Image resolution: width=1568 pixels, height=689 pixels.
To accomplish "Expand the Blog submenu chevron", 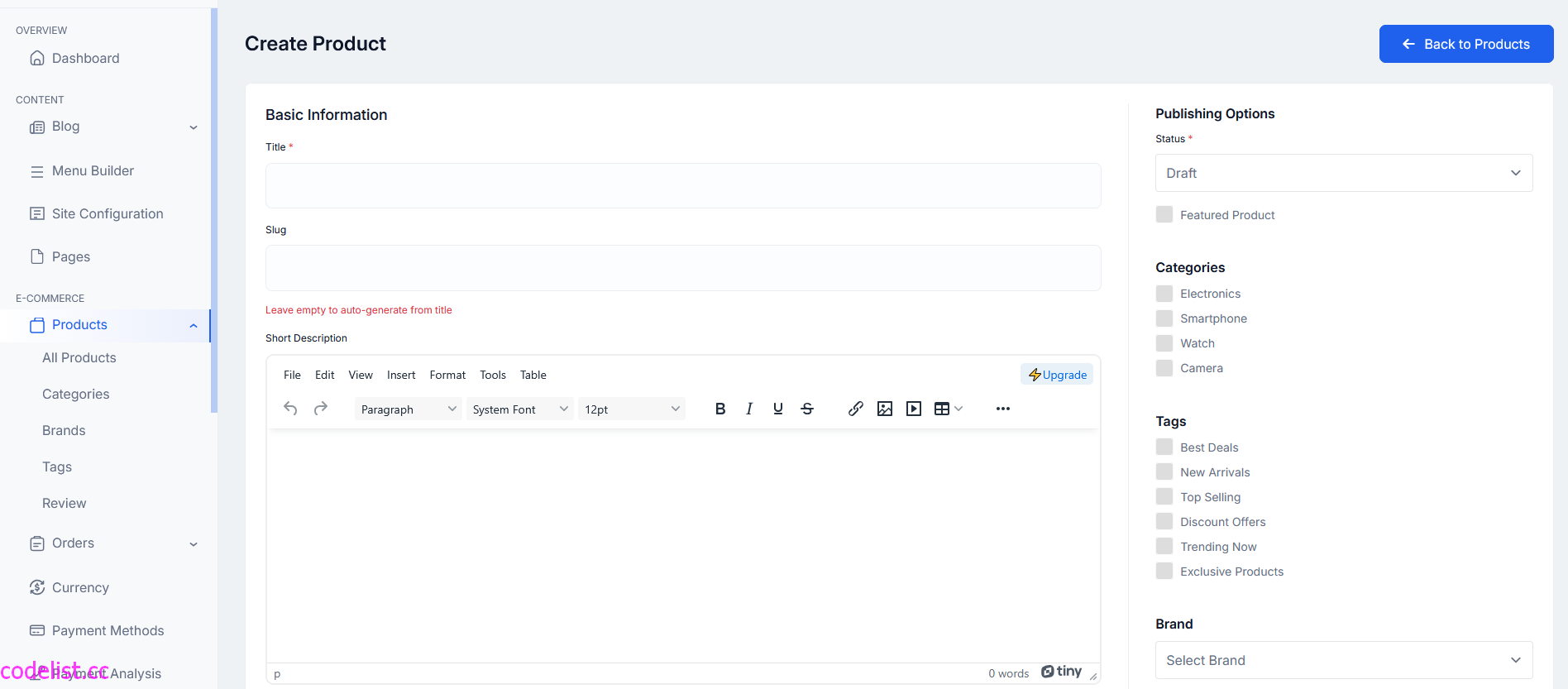I will [194, 127].
